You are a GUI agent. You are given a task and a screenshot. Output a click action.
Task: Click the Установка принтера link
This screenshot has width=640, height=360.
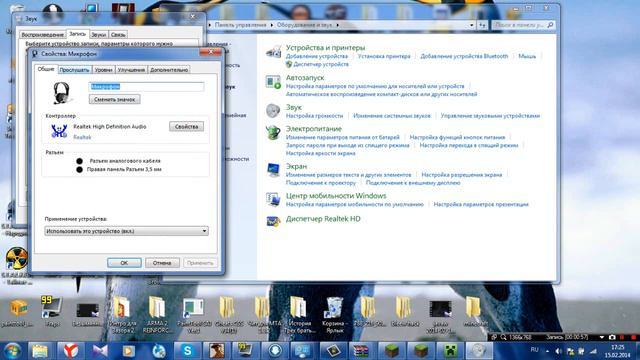click(x=384, y=56)
